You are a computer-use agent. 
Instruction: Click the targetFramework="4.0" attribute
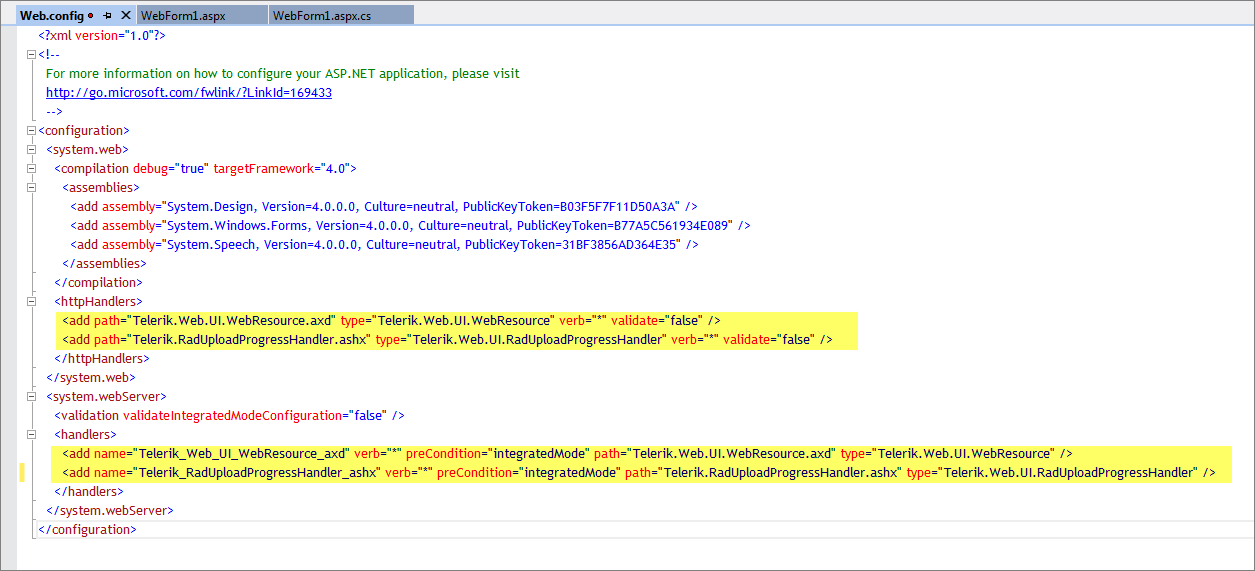(x=280, y=168)
